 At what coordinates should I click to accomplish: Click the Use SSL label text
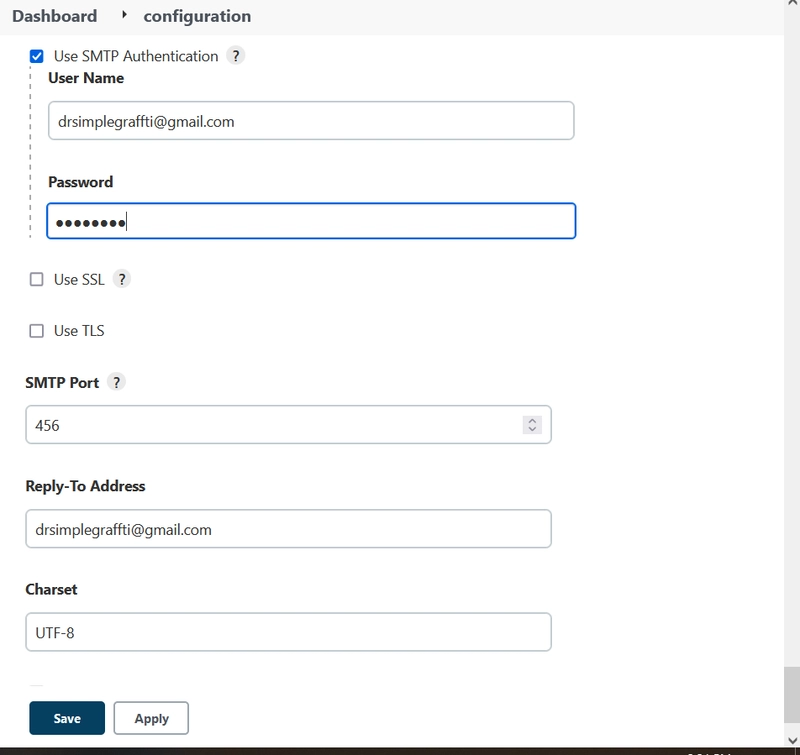[79, 280]
